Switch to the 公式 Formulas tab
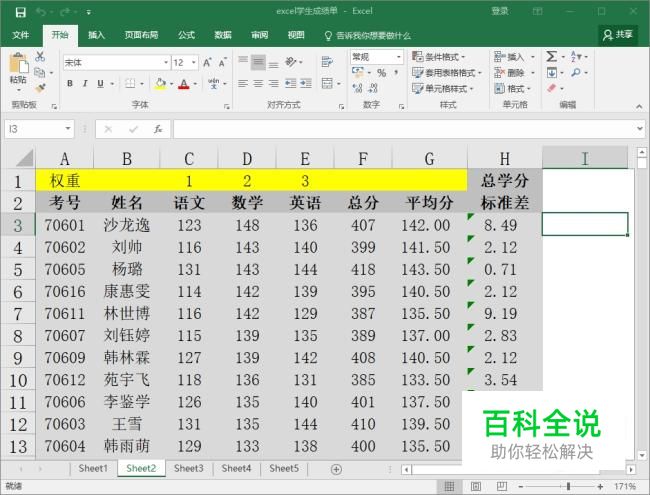650x495 pixels. tap(187, 35)
